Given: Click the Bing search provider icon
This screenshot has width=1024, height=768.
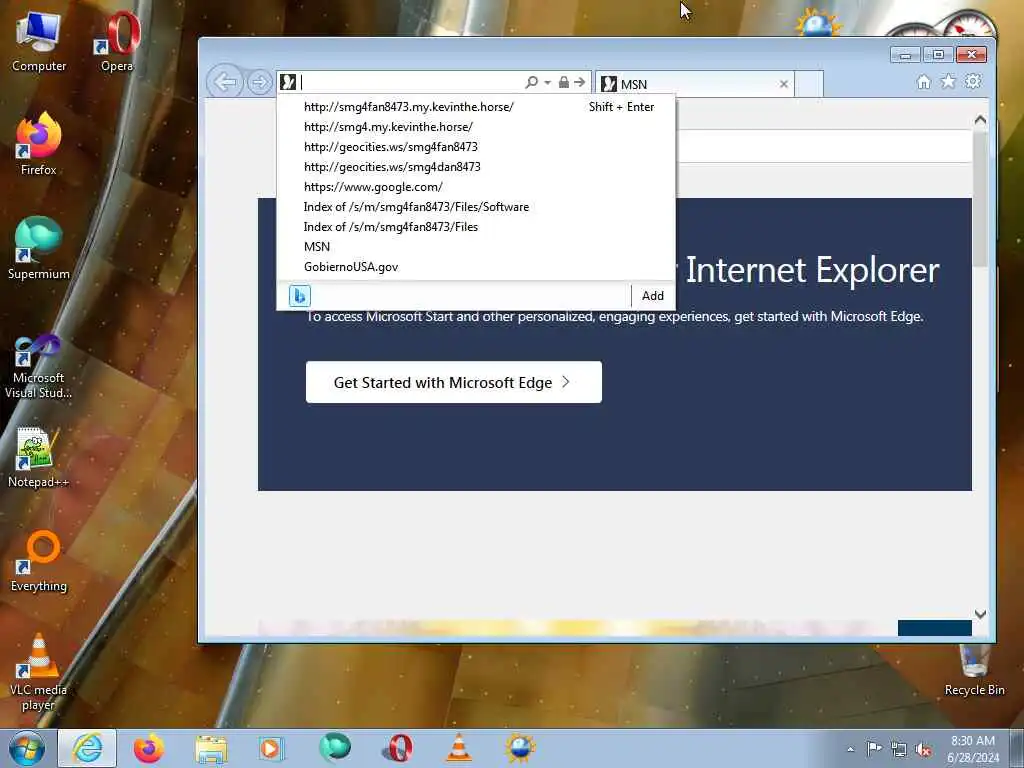Looking at the screenshot, I should (300, 296).
